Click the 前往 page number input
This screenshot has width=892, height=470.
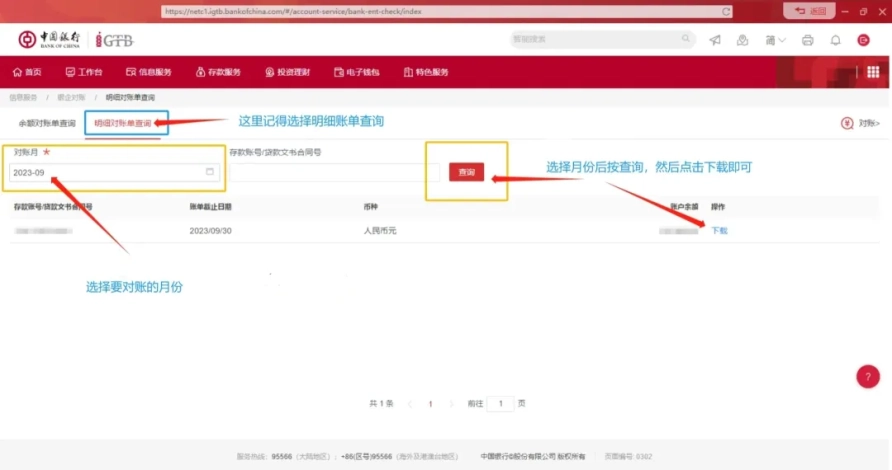(x=501, y=403)
